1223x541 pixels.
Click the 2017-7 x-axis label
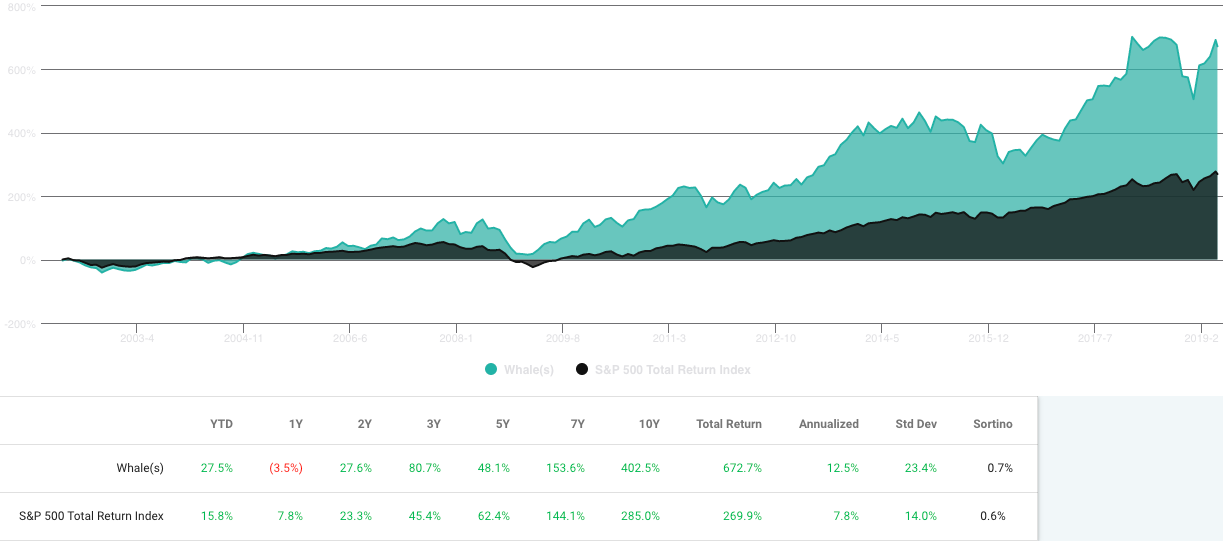(x=1095, y=338)
